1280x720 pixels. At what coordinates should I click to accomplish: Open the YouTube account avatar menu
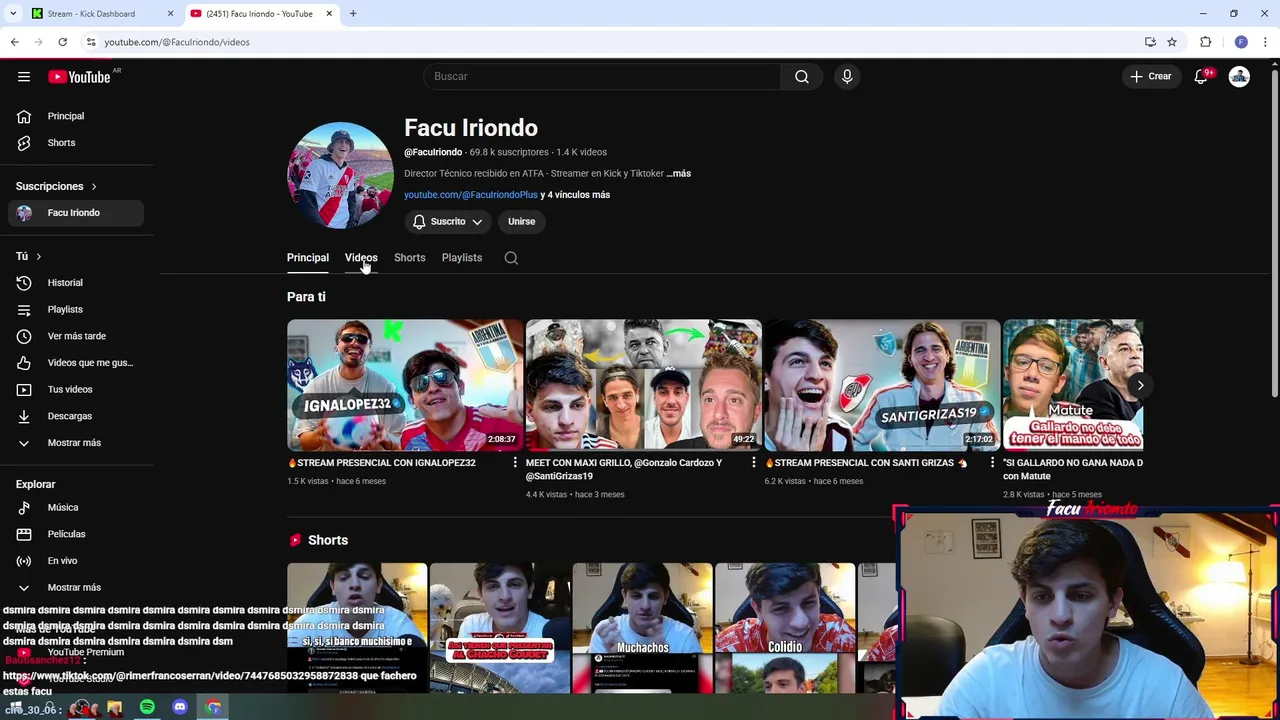1239,77
